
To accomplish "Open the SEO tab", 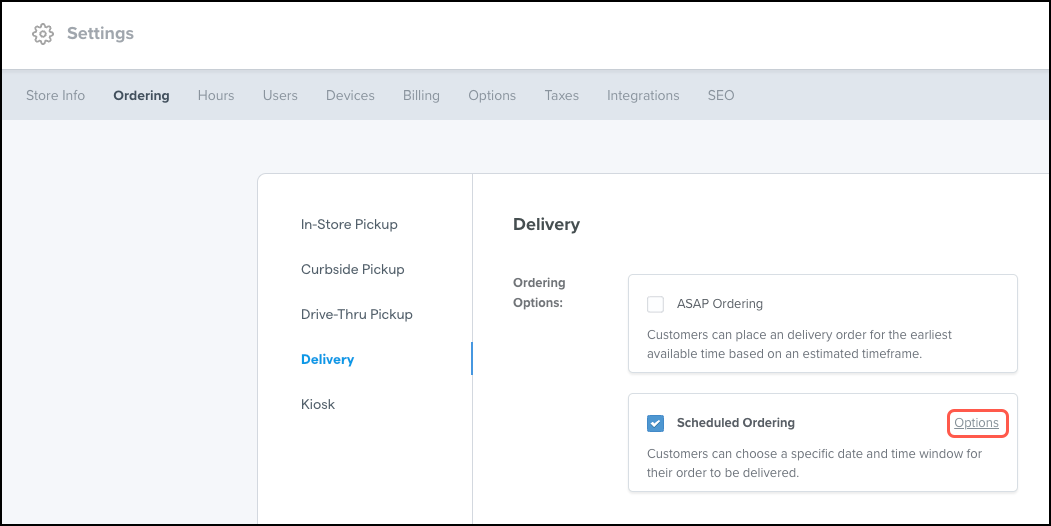I will coord(721,95).
